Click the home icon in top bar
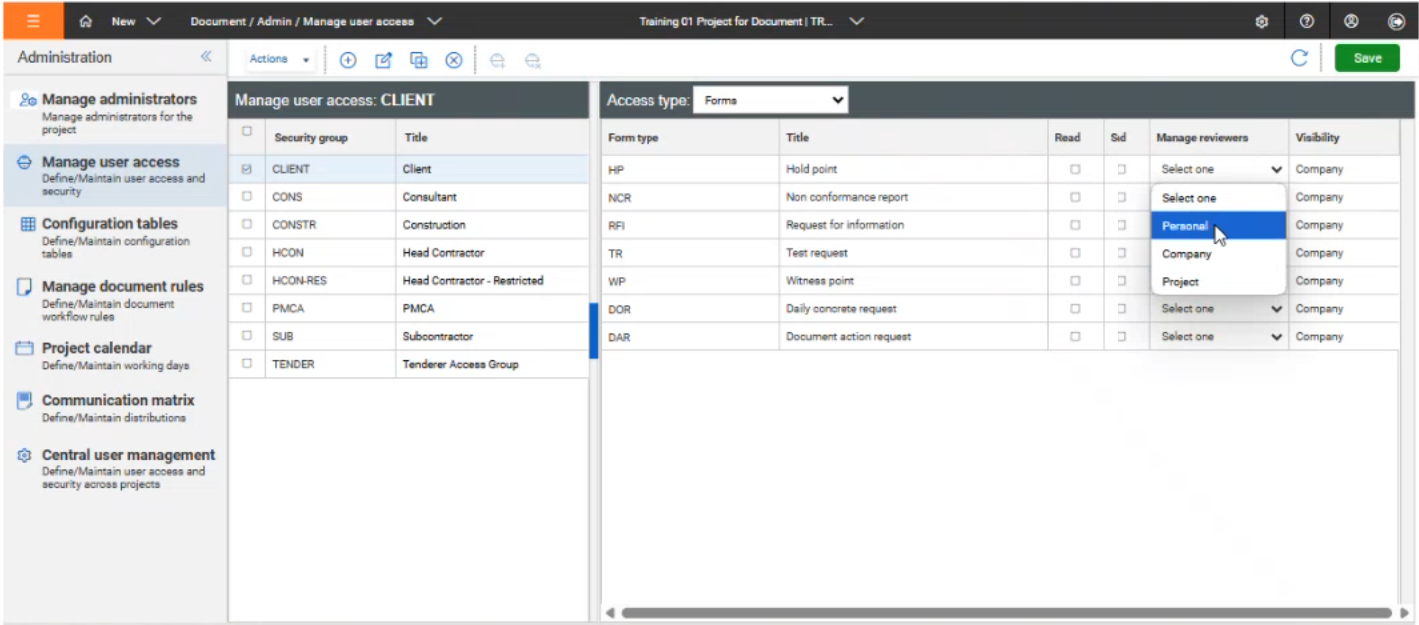The image size is (1419, 625). 86,21
